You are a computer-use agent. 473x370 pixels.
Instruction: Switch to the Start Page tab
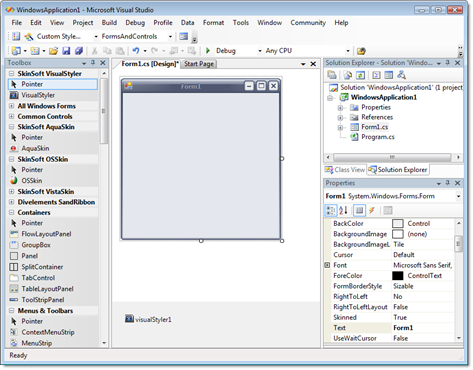[199, 64]
